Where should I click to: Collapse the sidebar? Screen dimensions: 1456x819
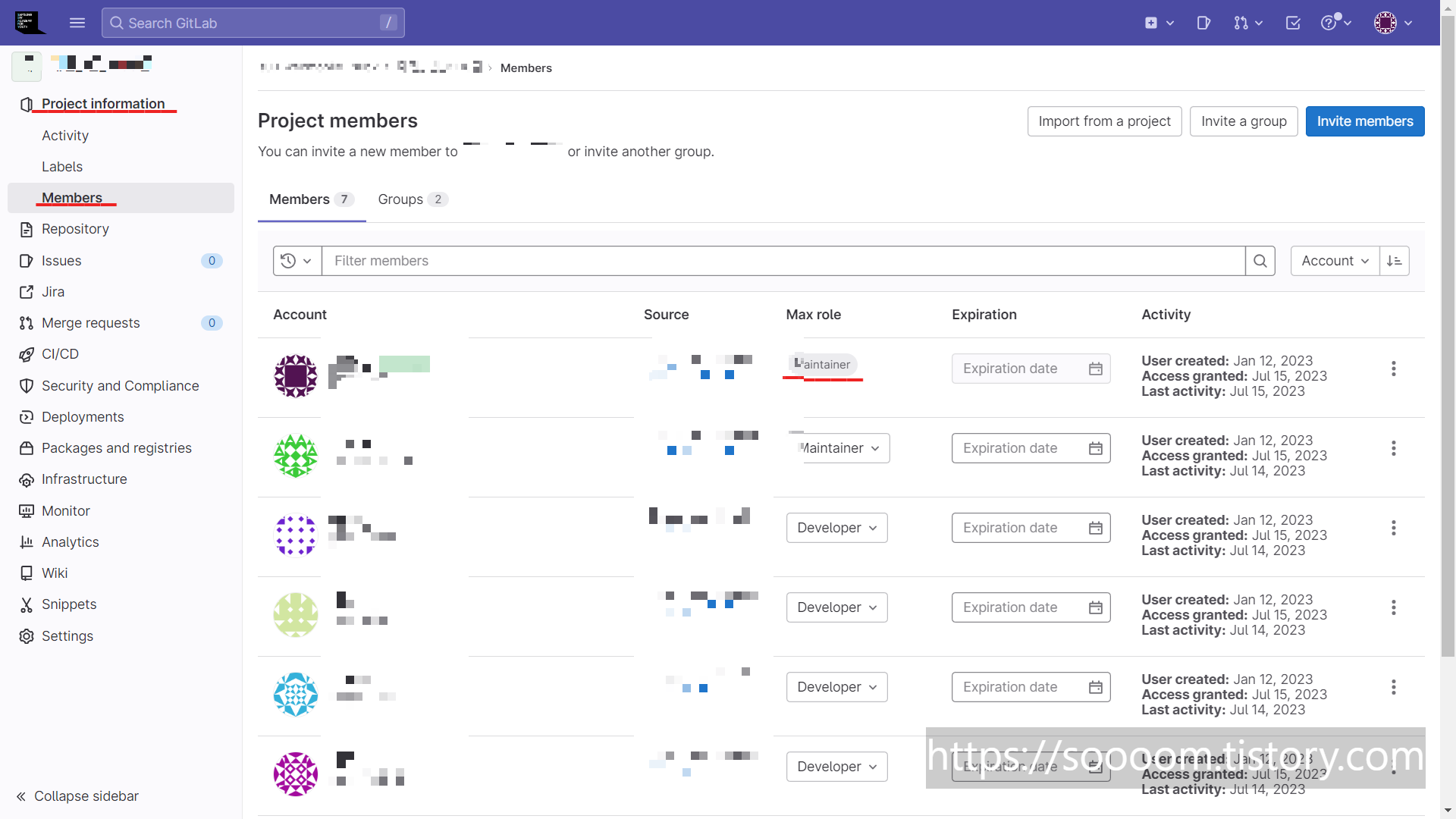(77, 796)
